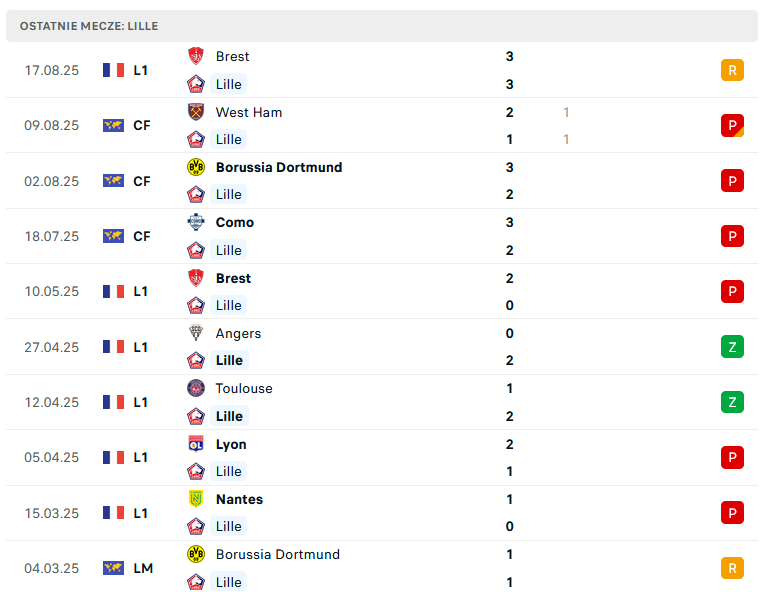Click the West Ham club crest
The width and height of the screenshot is (762, 592).
point(196,112)
